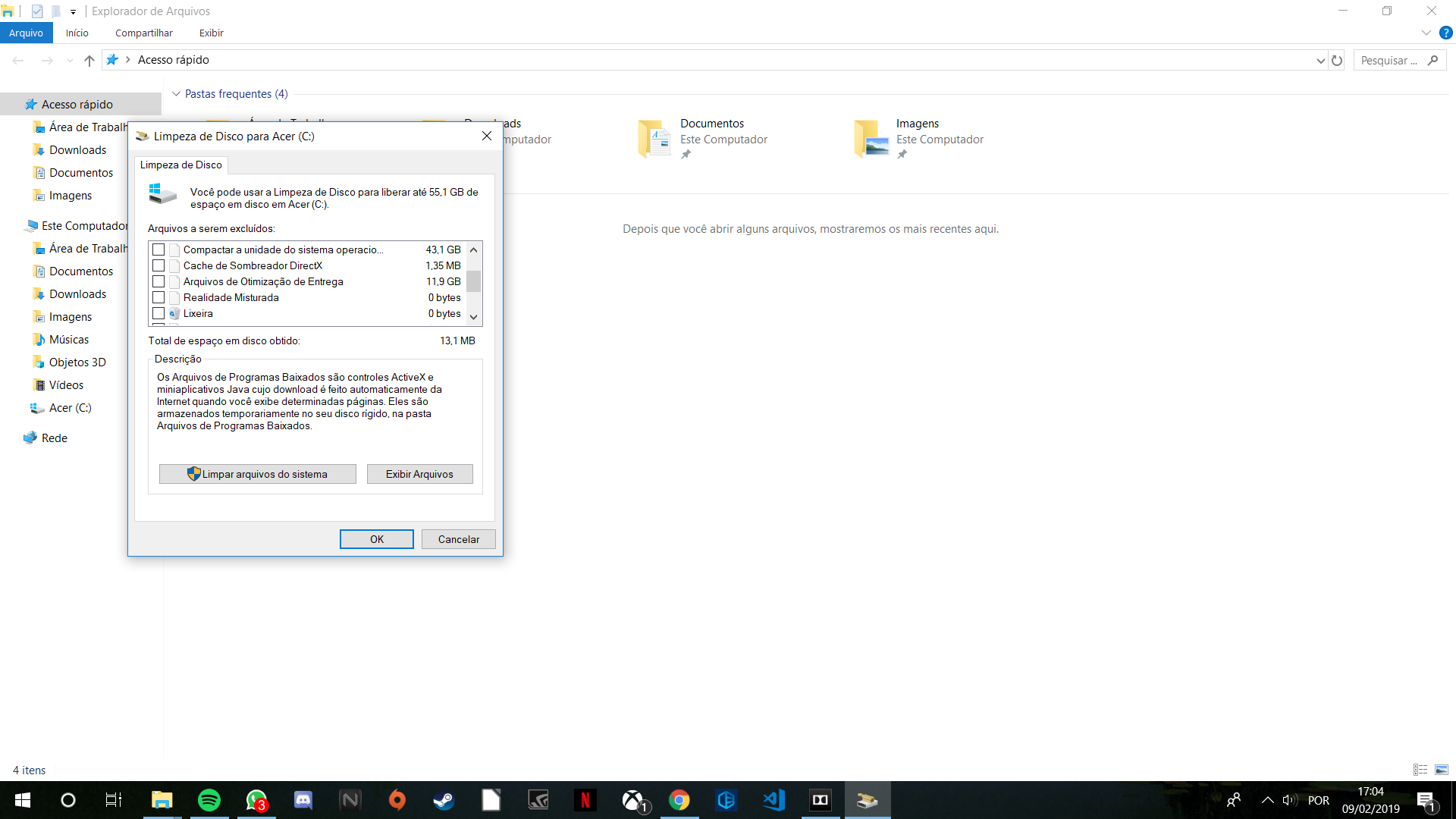The width and height of the screenshot is (1456, 819).
Task: Open Objetos 3D in navigation pane
Action: [x=77, y=362]
